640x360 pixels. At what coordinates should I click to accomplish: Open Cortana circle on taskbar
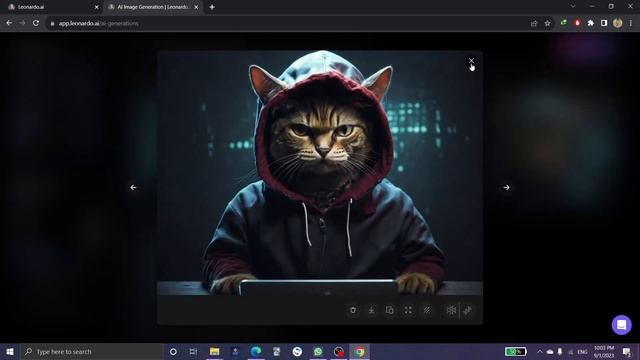pos(173,351)
